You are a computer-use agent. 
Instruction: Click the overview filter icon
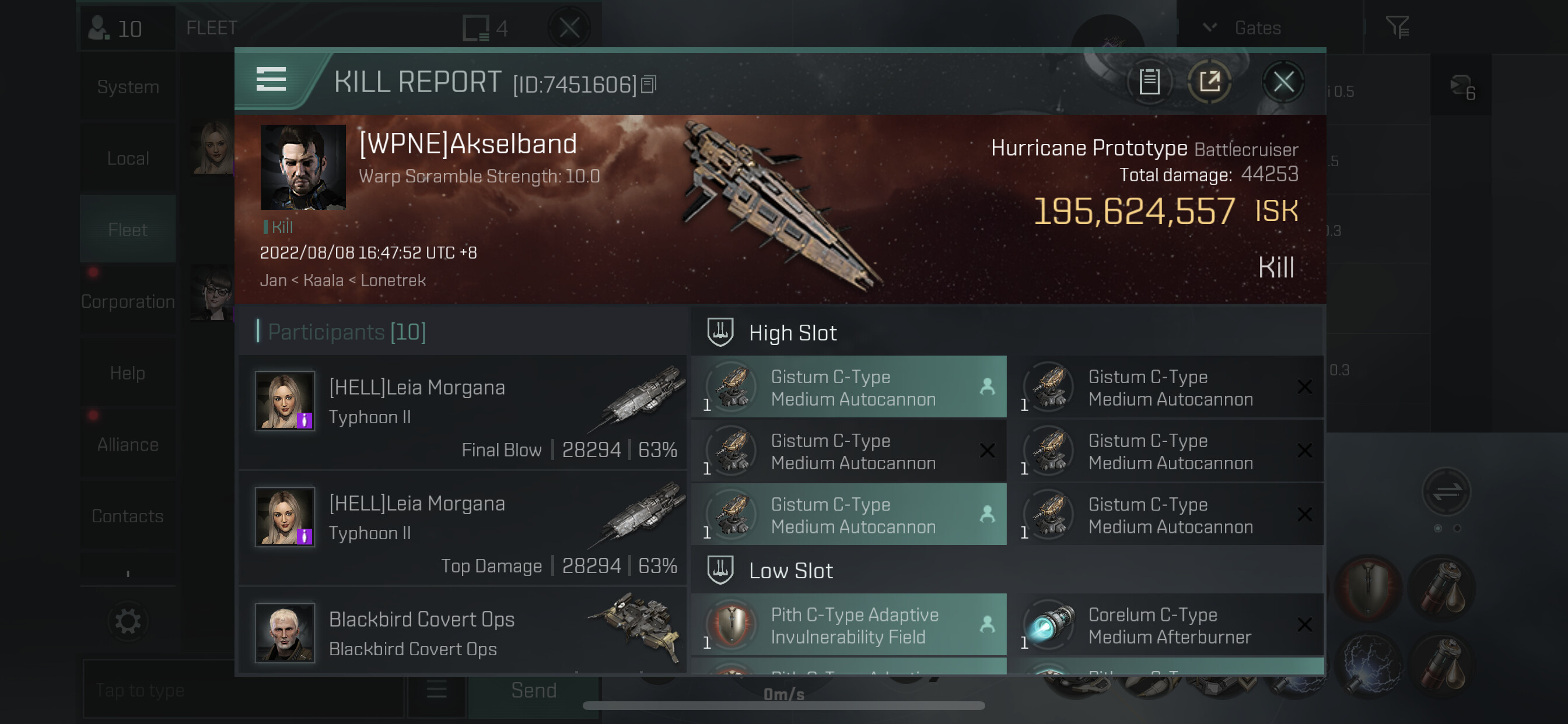pyautogui.click(x=1396, y=27)
